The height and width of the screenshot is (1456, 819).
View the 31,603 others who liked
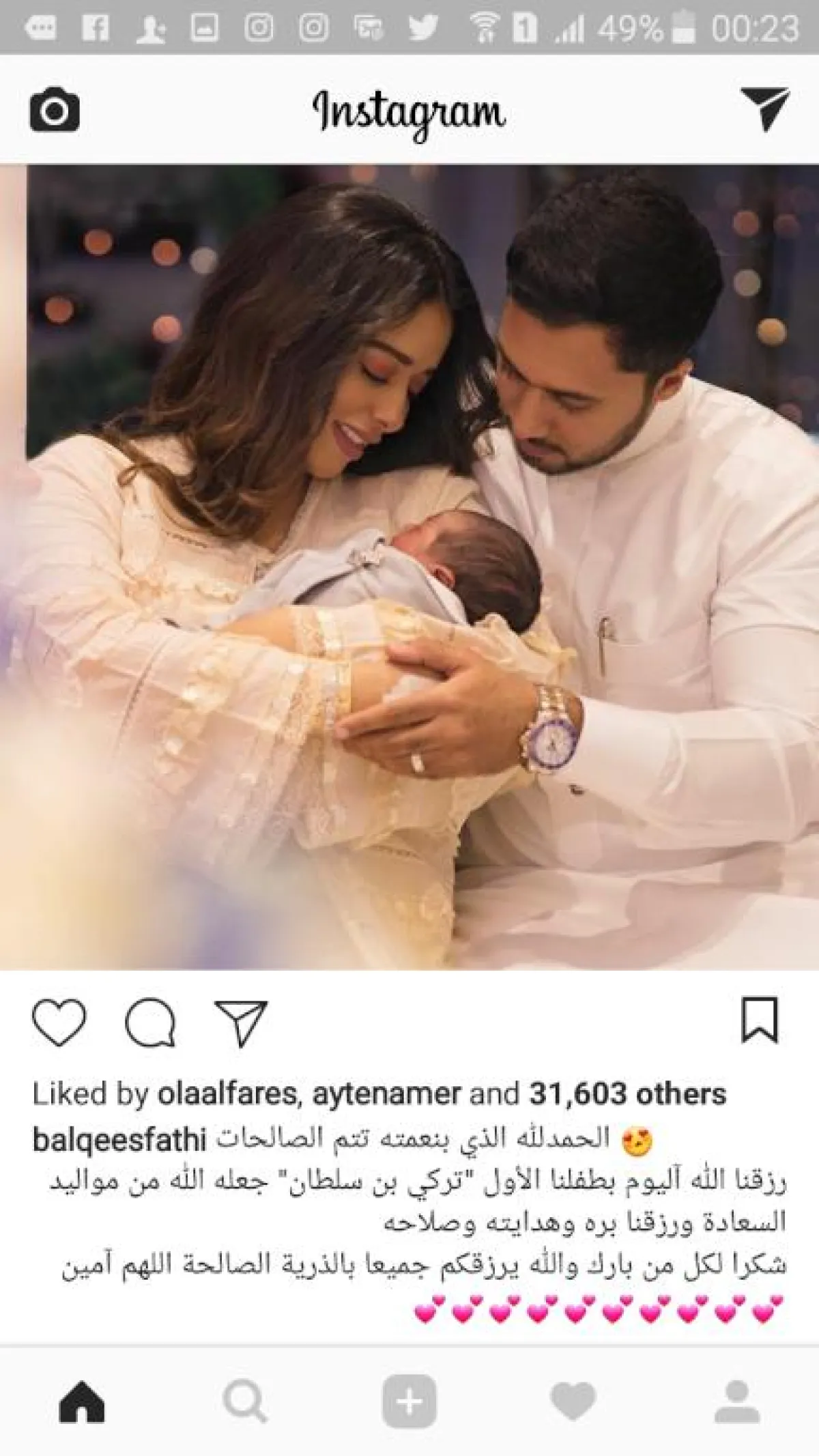628,1094
